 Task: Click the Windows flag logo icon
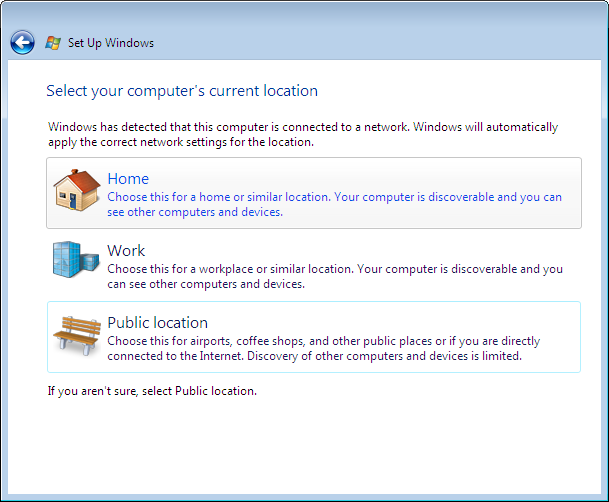click(x=53, y=43)
